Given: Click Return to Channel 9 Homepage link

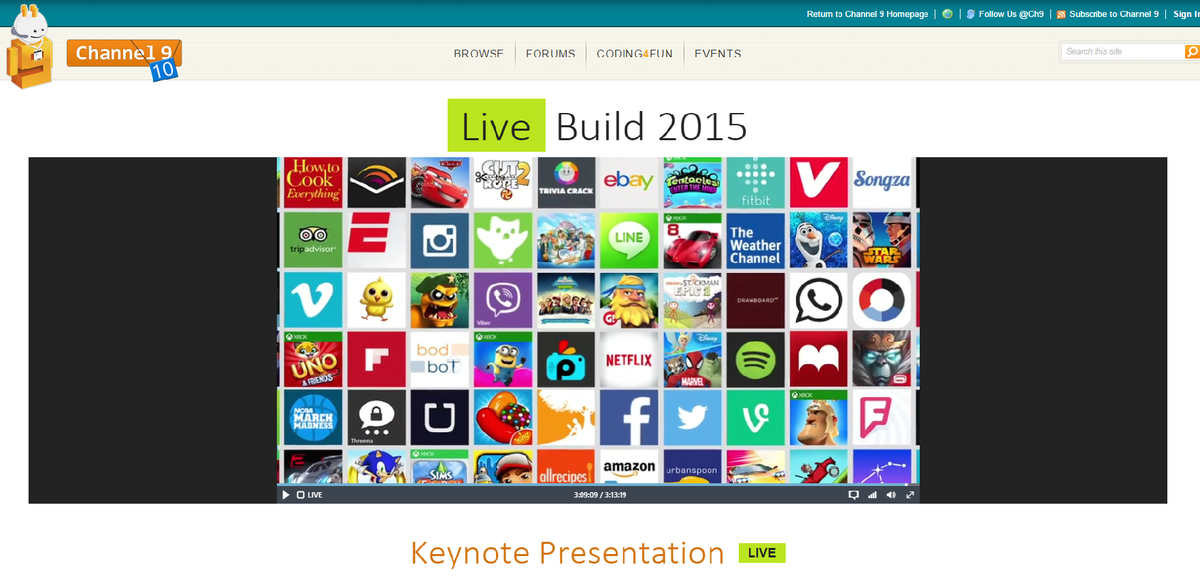Looking at the screenshot, I should tap(867, 14).
